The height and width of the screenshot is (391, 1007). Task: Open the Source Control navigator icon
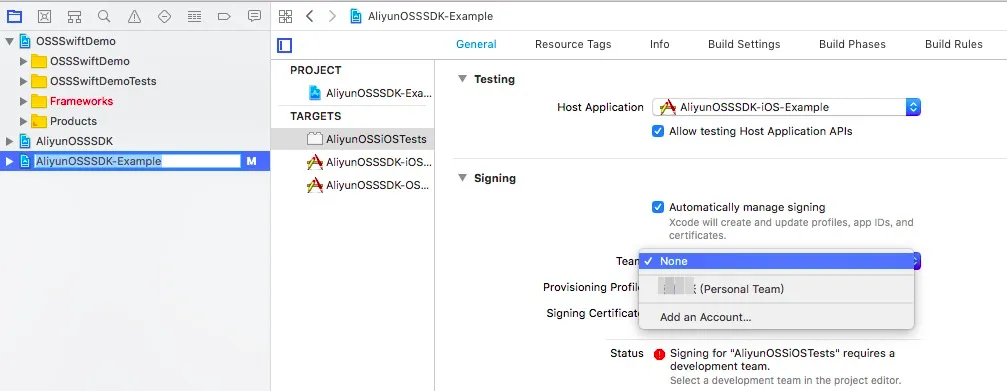click(x=44, y=17)
